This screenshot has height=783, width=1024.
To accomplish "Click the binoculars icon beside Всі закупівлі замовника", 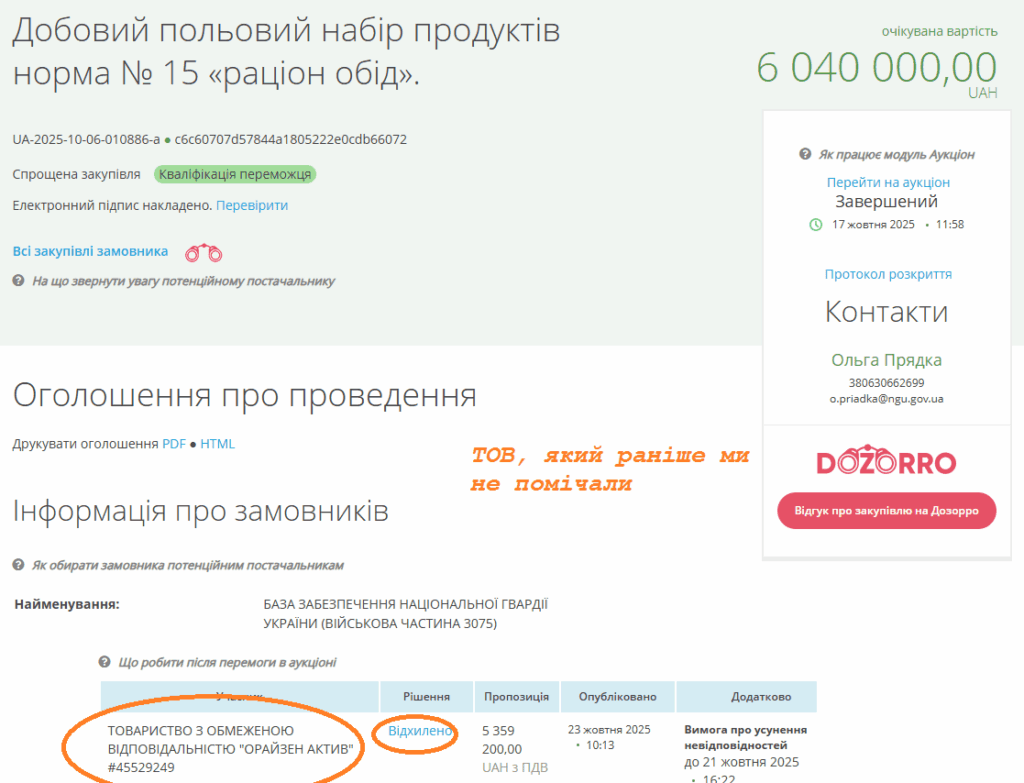I will [204, 252].
